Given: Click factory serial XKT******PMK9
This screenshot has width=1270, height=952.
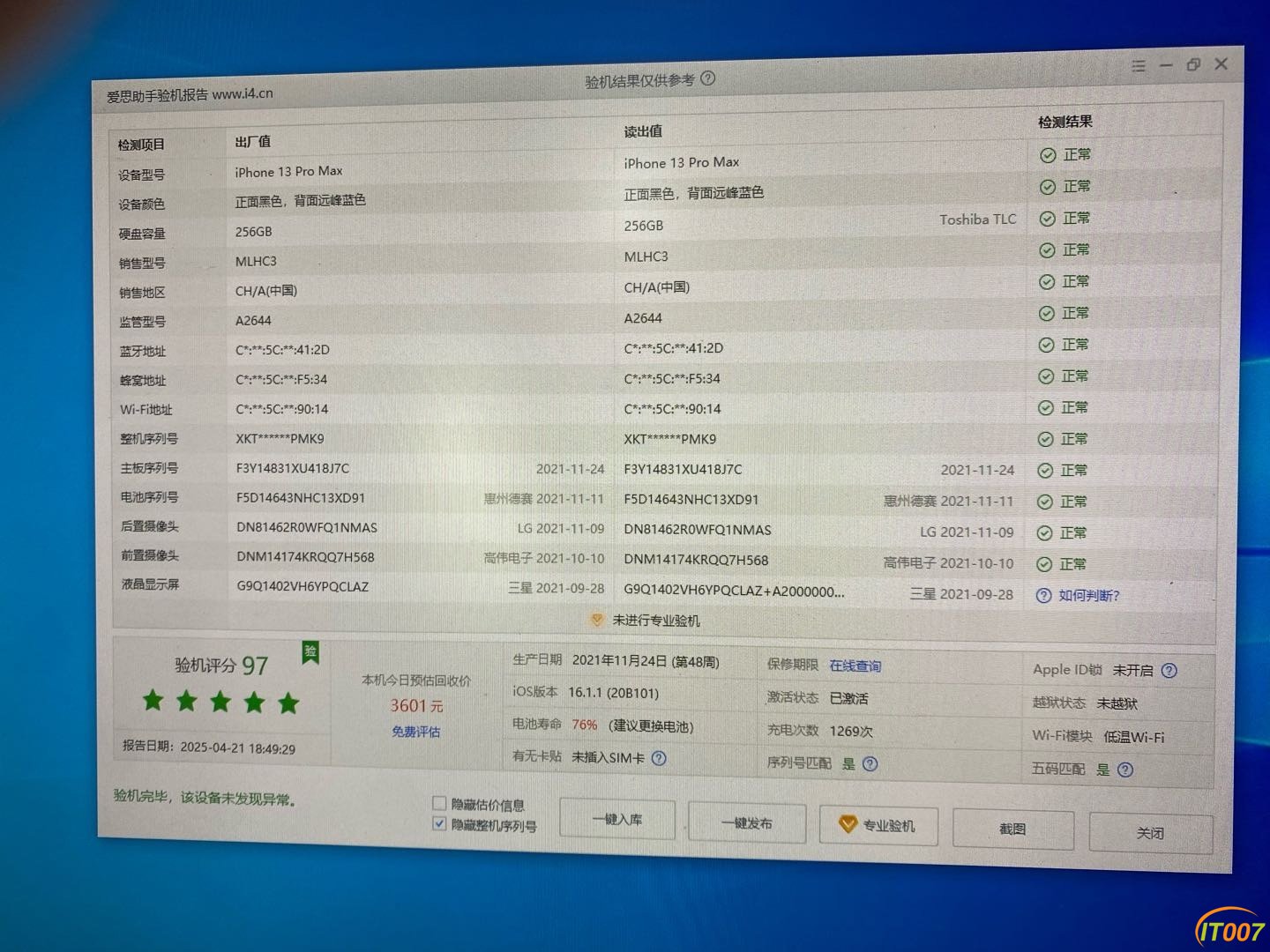Looking at the screenshot, I should [280, 438].
